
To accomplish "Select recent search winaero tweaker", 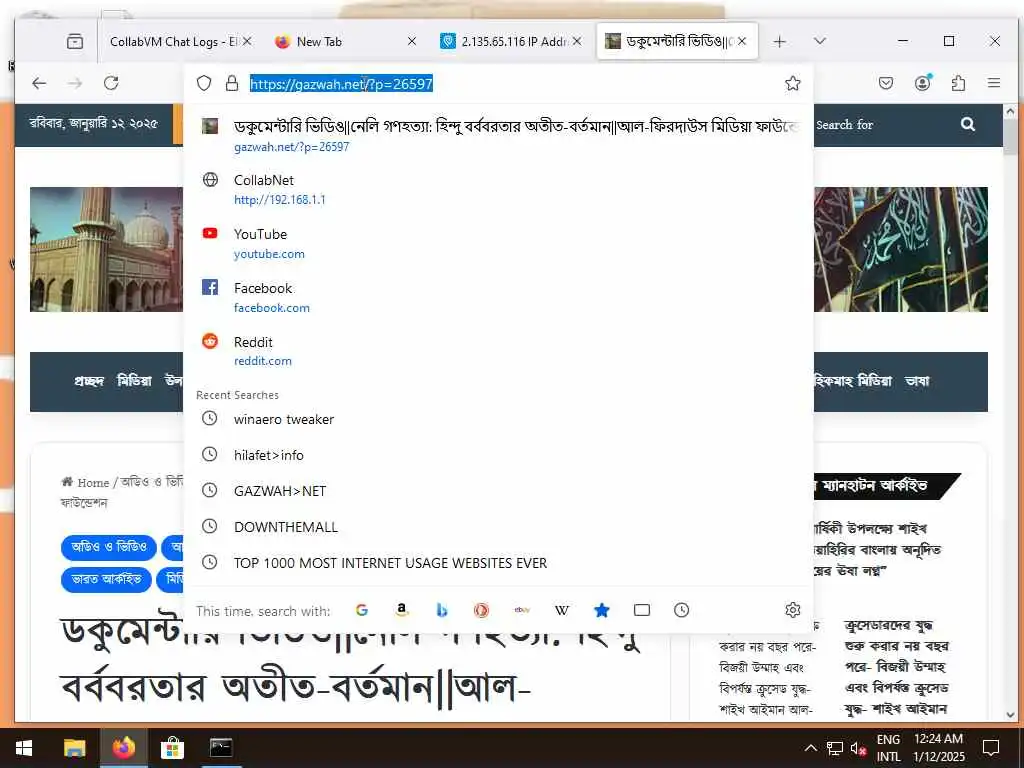I will tap(499, 419).
